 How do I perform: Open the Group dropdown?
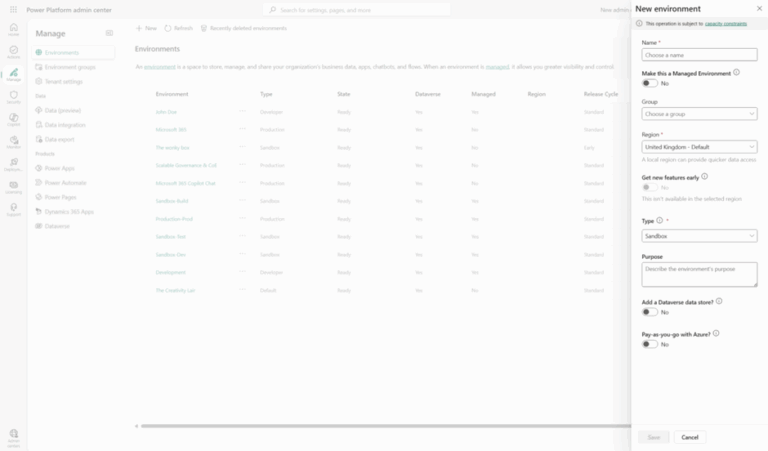(699, 114)
